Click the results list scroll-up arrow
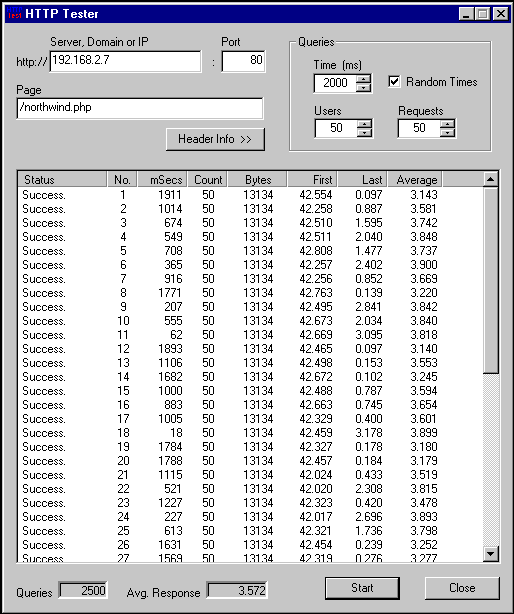 pos(491,179)
